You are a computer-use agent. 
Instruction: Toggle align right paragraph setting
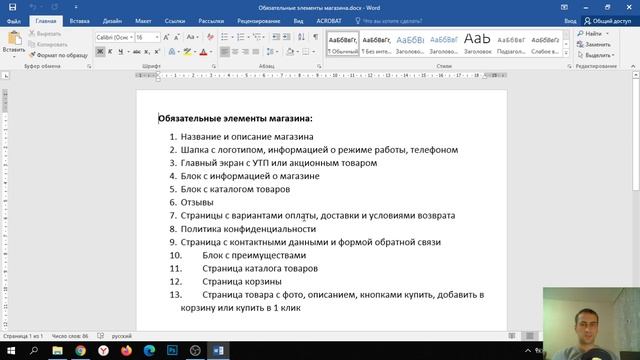click(245, 52)
